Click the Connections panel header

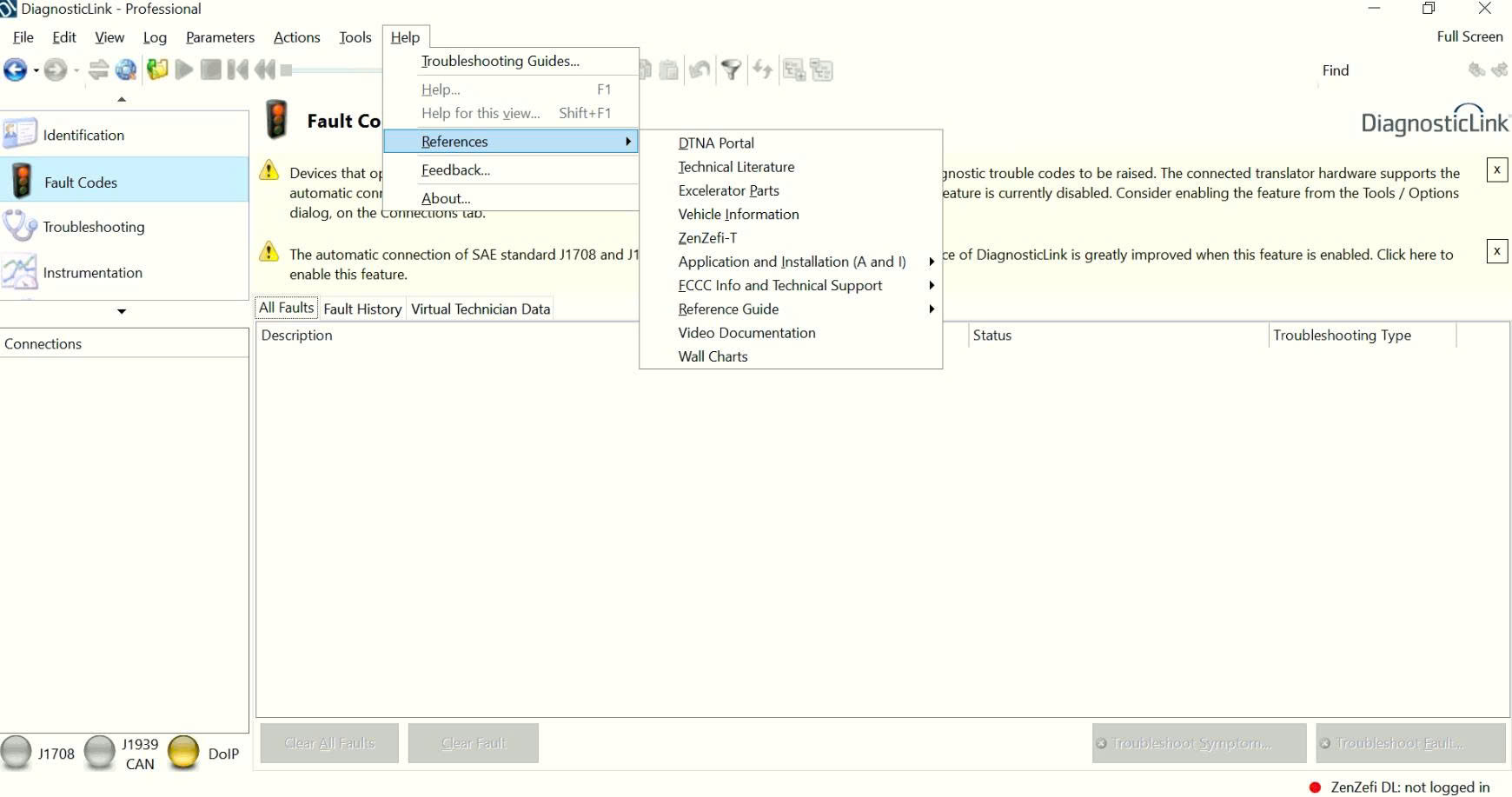(x=124, y=343)
